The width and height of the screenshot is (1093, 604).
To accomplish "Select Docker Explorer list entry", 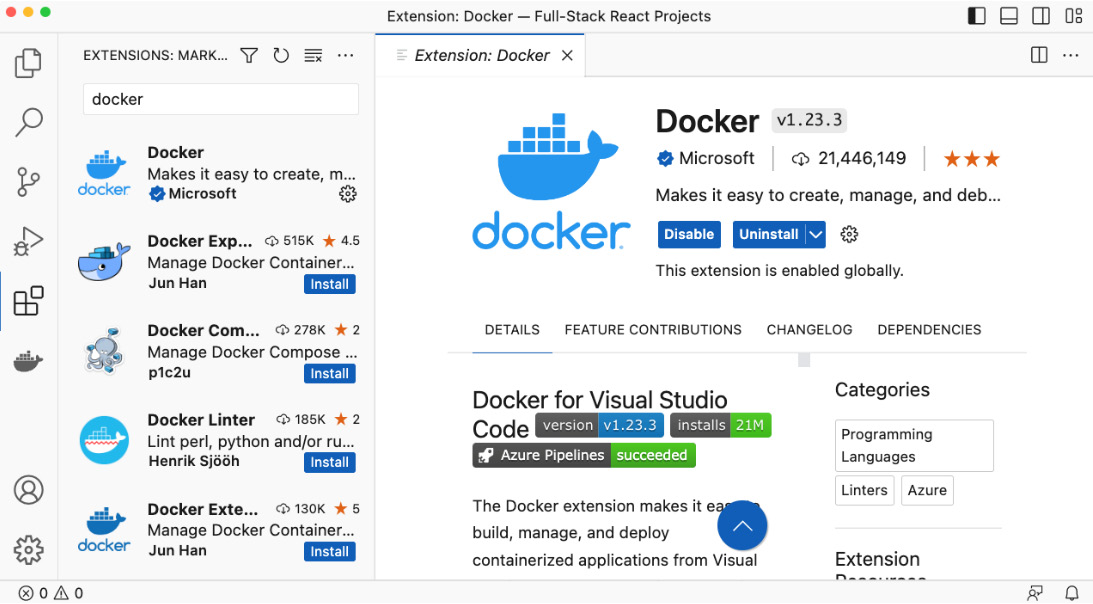I will click(216, 262).
